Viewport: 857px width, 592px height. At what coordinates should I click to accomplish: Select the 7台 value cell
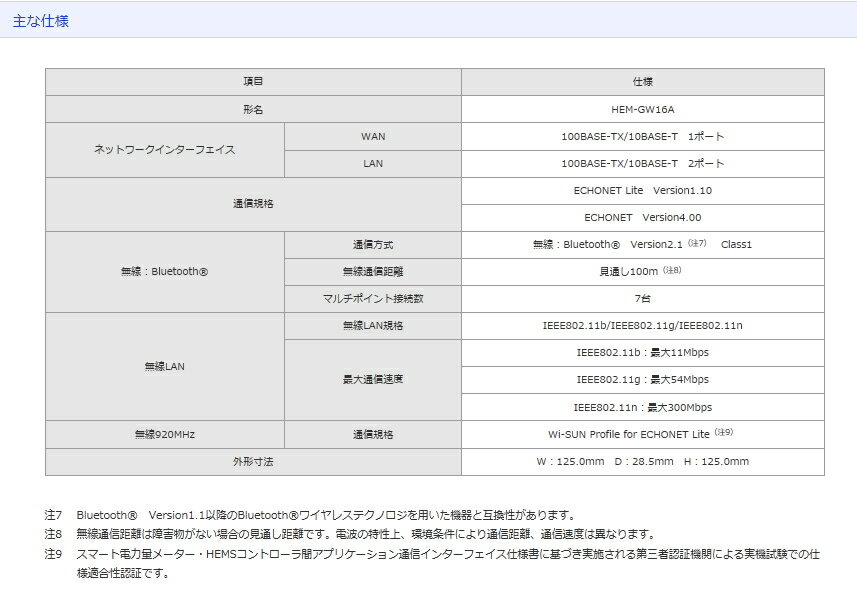[642, 298]
